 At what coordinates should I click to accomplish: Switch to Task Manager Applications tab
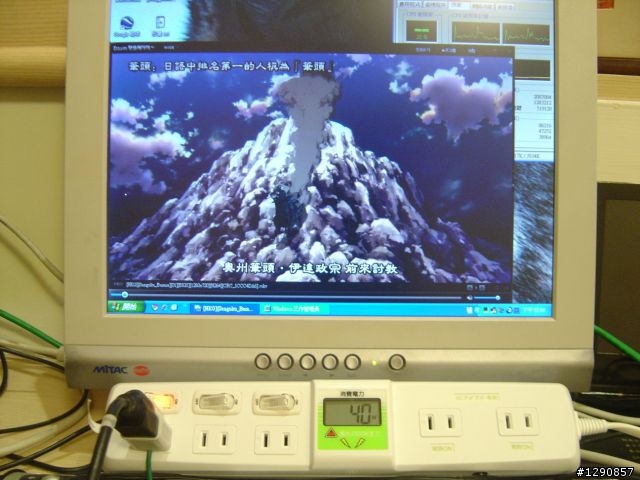pos(409,5)
